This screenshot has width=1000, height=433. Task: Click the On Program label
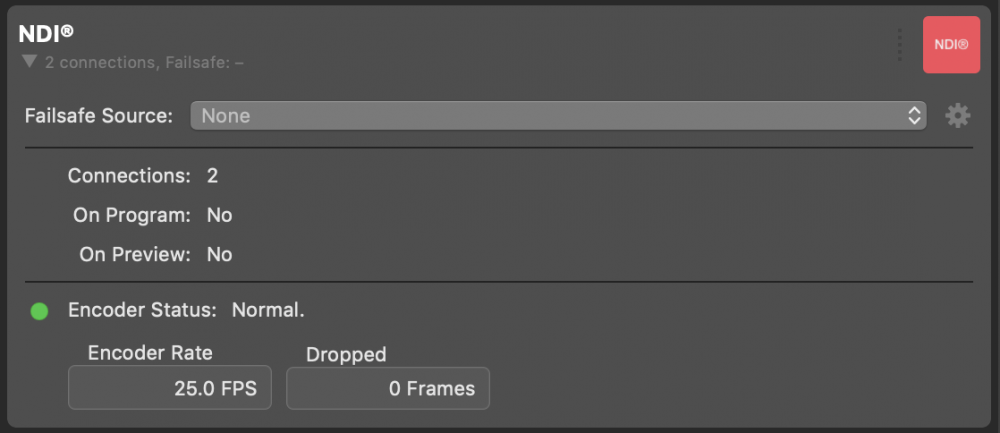tap(132, 216)
